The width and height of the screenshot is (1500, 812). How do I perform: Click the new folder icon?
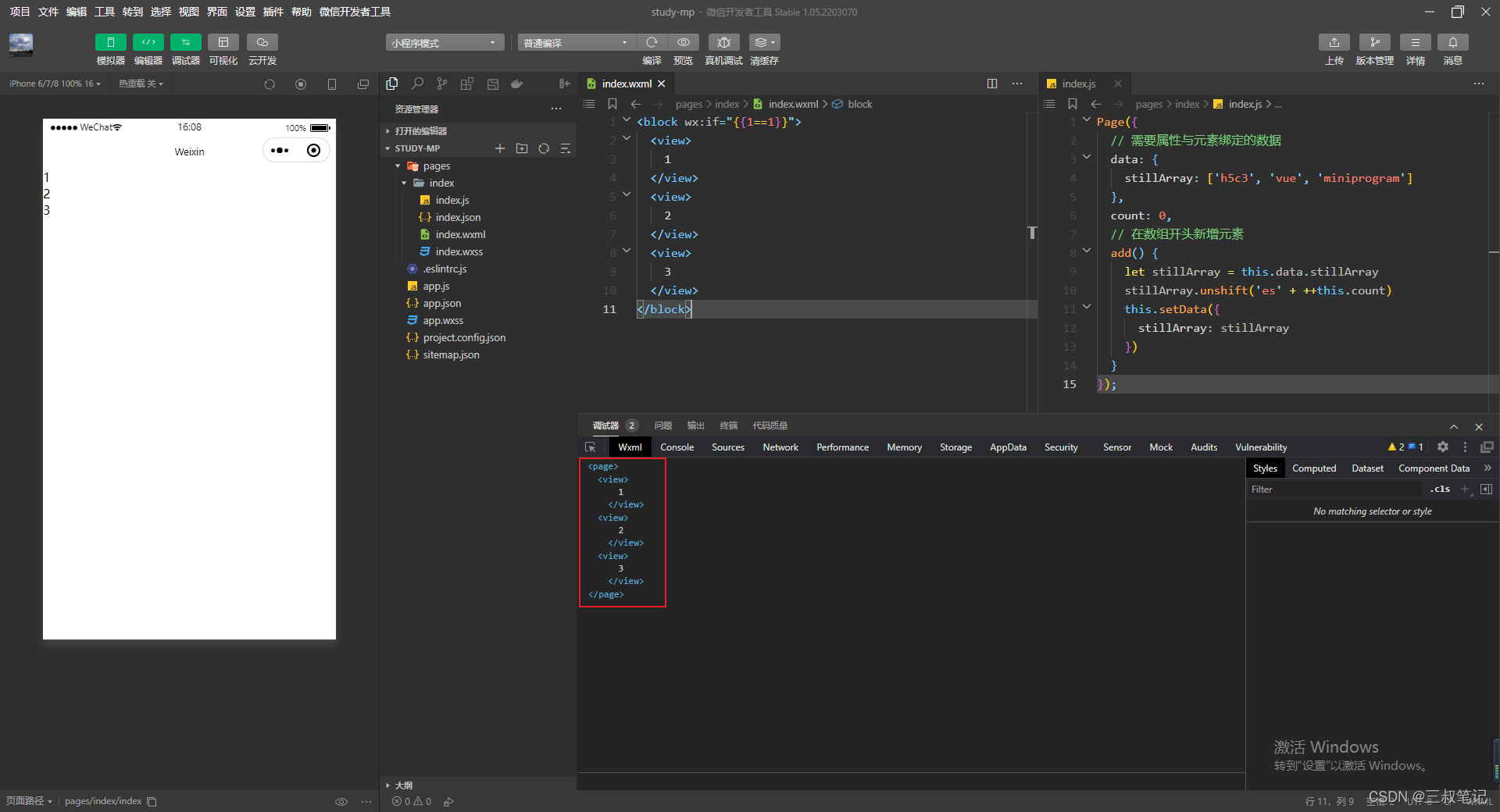[522, 148]
